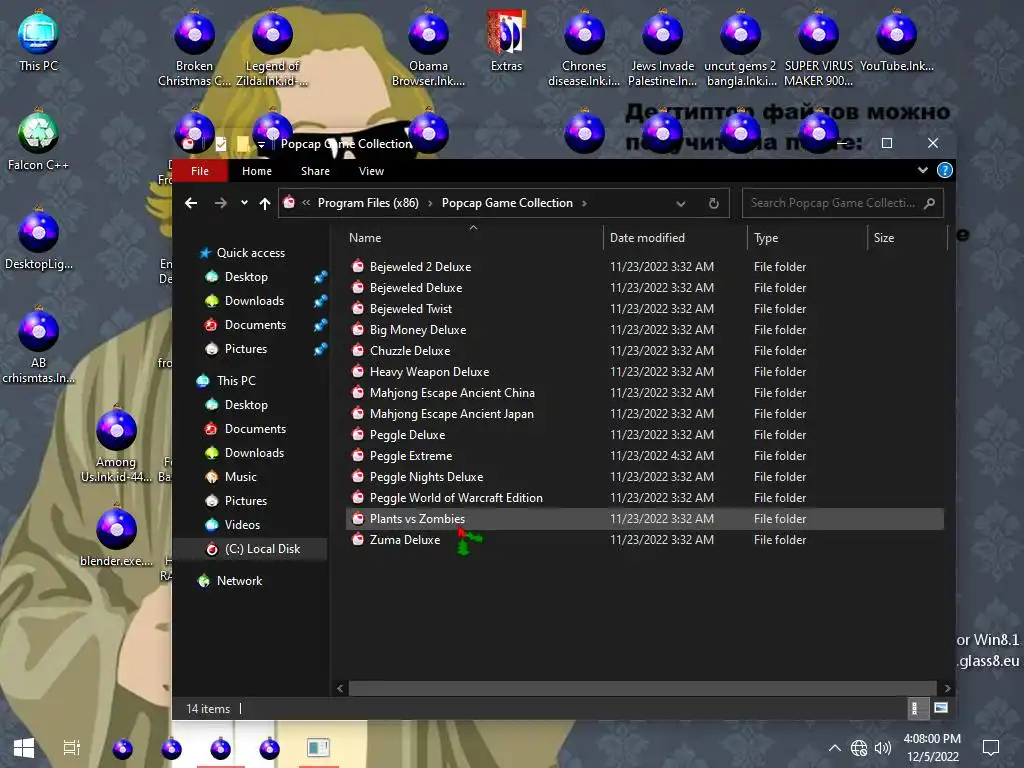1024x768 pixels.
Task: Go back in File Explorer
Action: (191, 203)
